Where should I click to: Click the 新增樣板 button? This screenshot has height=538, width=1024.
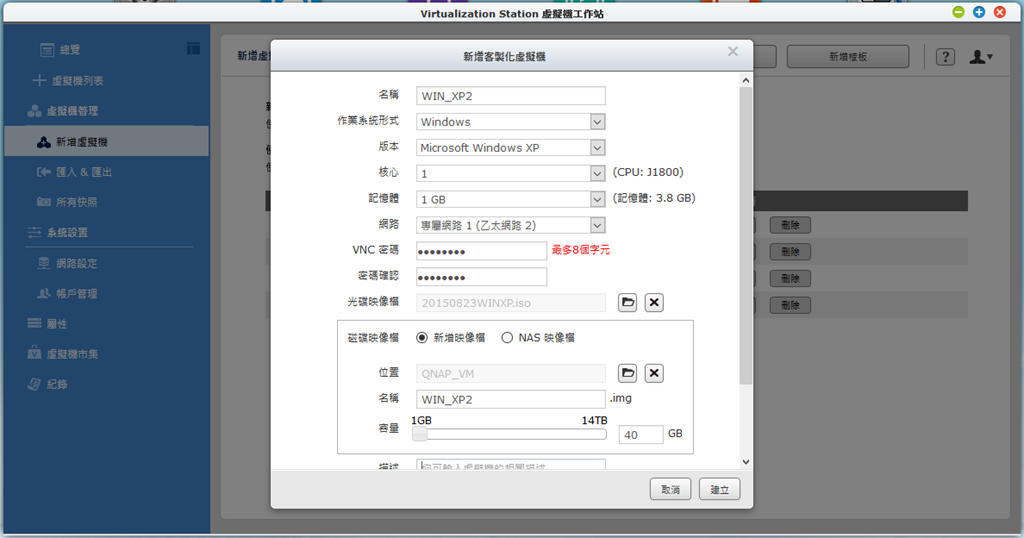(848, 57)
